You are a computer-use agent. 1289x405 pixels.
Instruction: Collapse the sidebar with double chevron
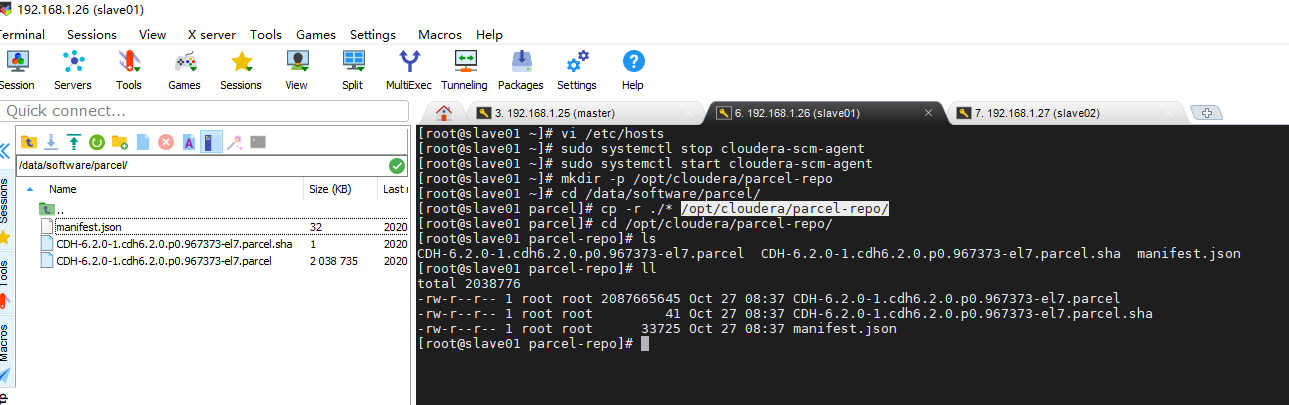[5, 152]
